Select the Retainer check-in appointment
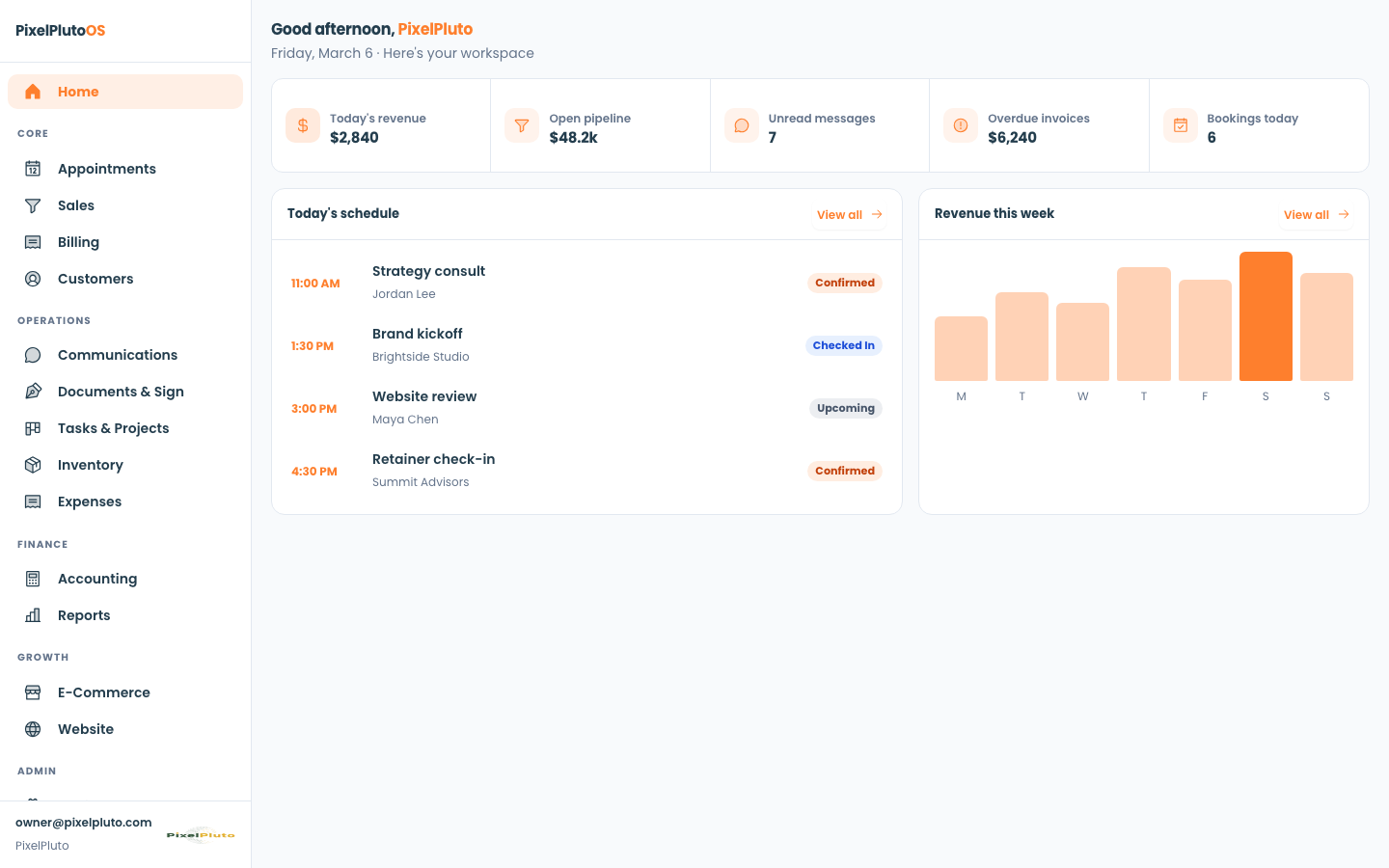 click(x=586, y=471)
